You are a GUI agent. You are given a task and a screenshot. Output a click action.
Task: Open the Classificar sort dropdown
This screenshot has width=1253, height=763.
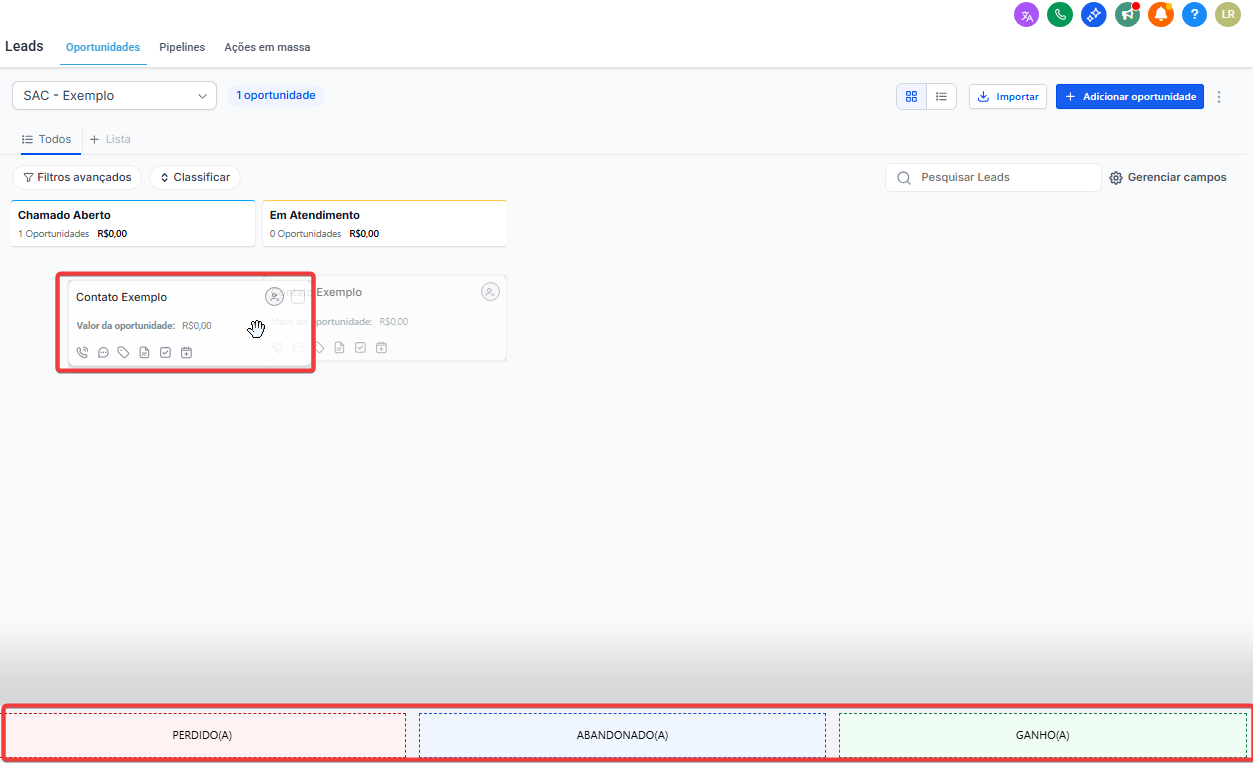[x=195, y=177]
